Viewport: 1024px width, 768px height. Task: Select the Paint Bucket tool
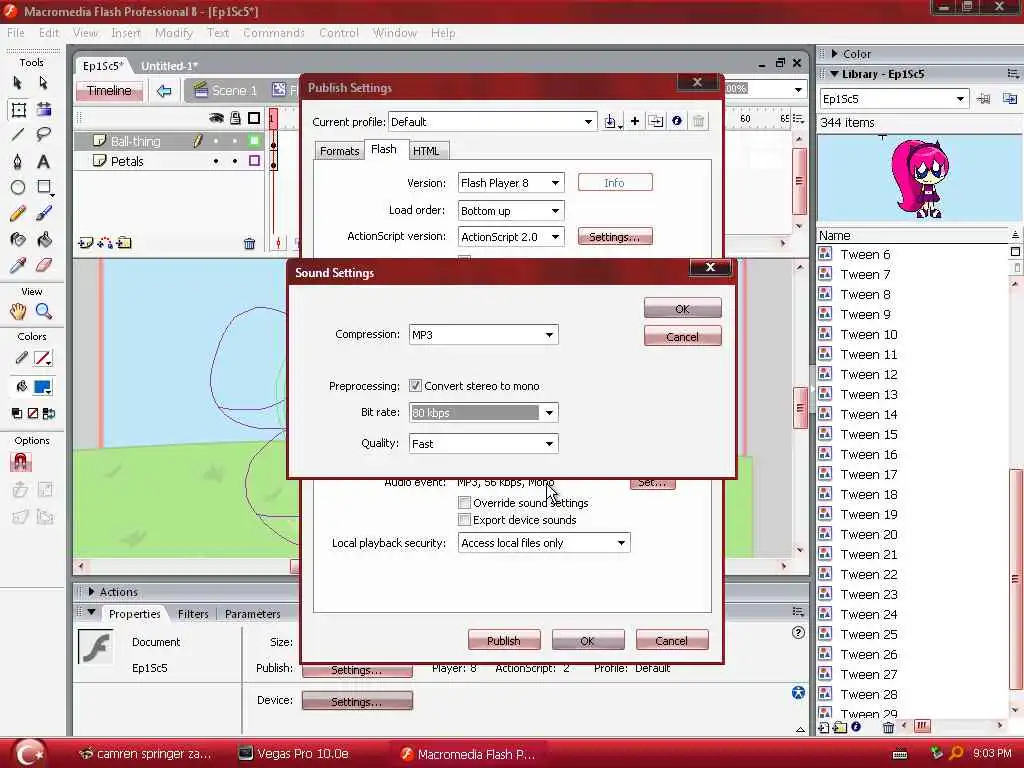tap(43, 240)
